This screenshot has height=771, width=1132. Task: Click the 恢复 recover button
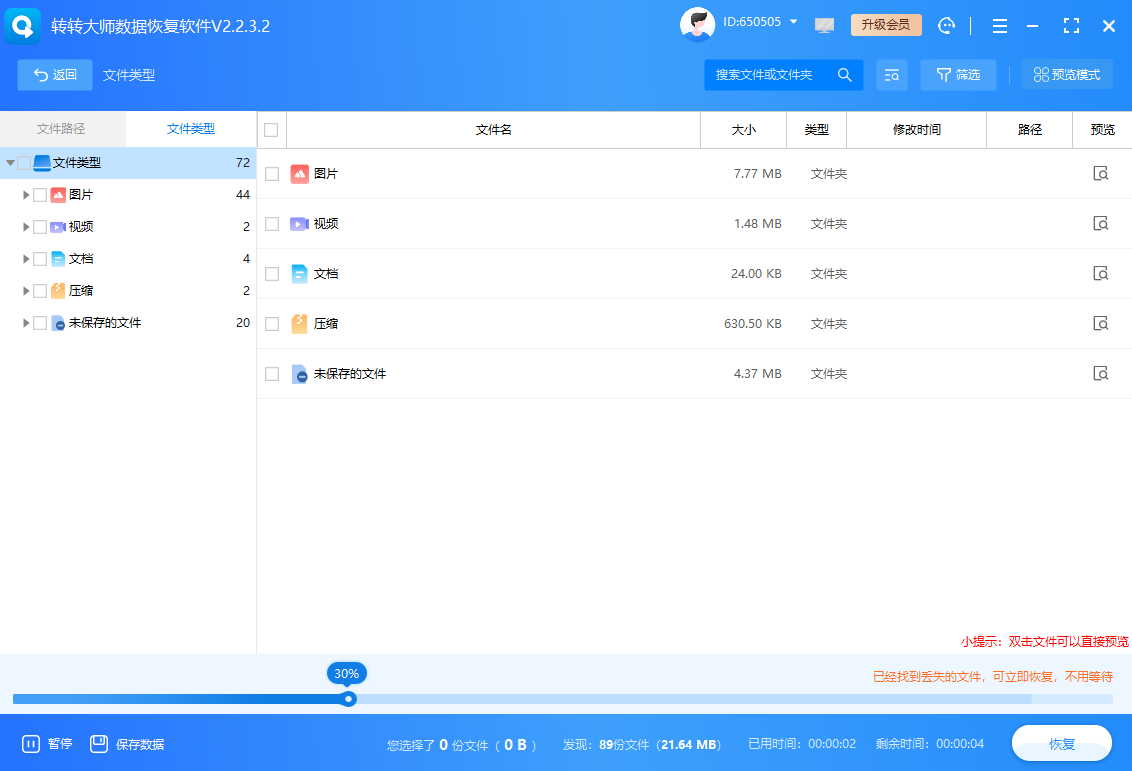(x=1062, y=743)
